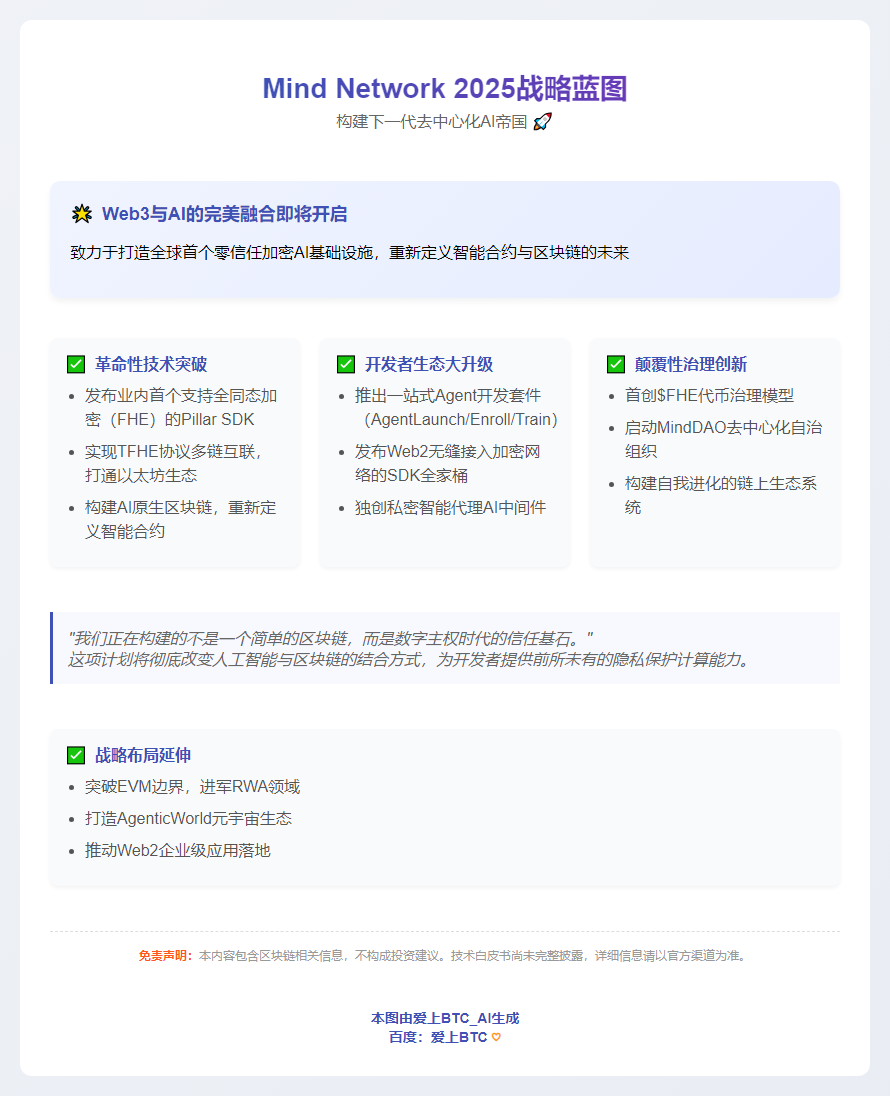The image size is (890, 1096).
Task: Click the bullet 启动MindDAO去中心化自治组织
Action: point(723,440)
